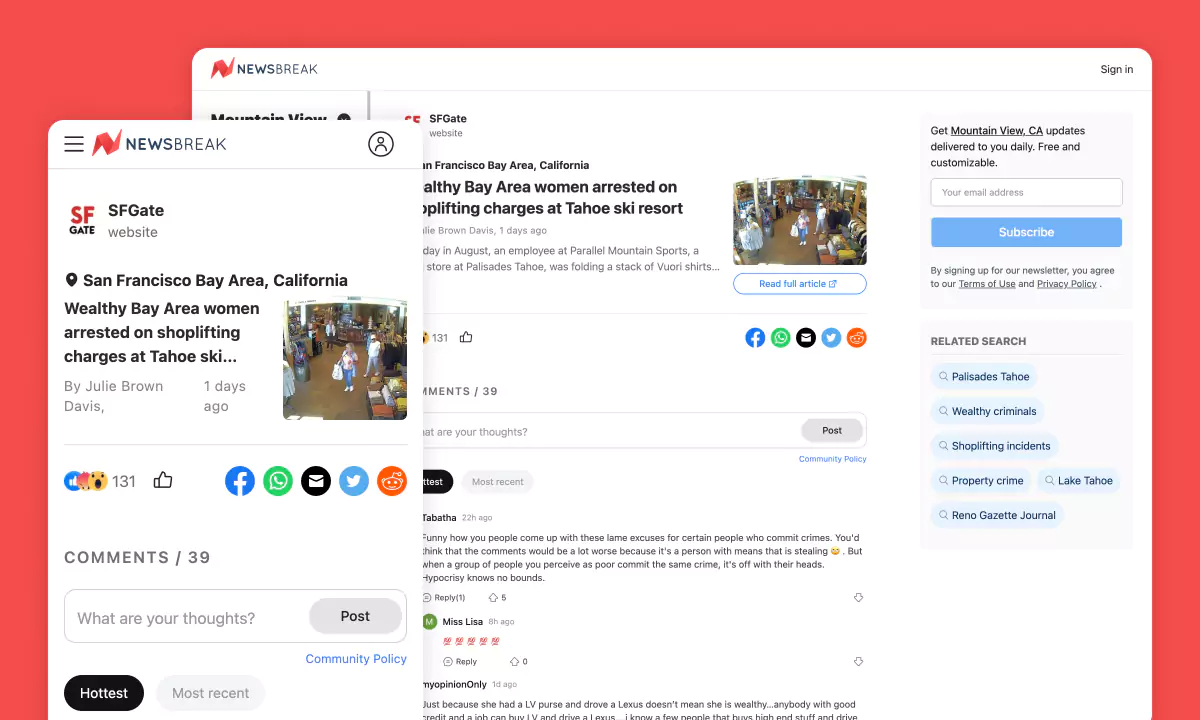This screenshot has height=720, width=1200.
Task: Share to Twitter in desktop view
Action: pos(831,338)
